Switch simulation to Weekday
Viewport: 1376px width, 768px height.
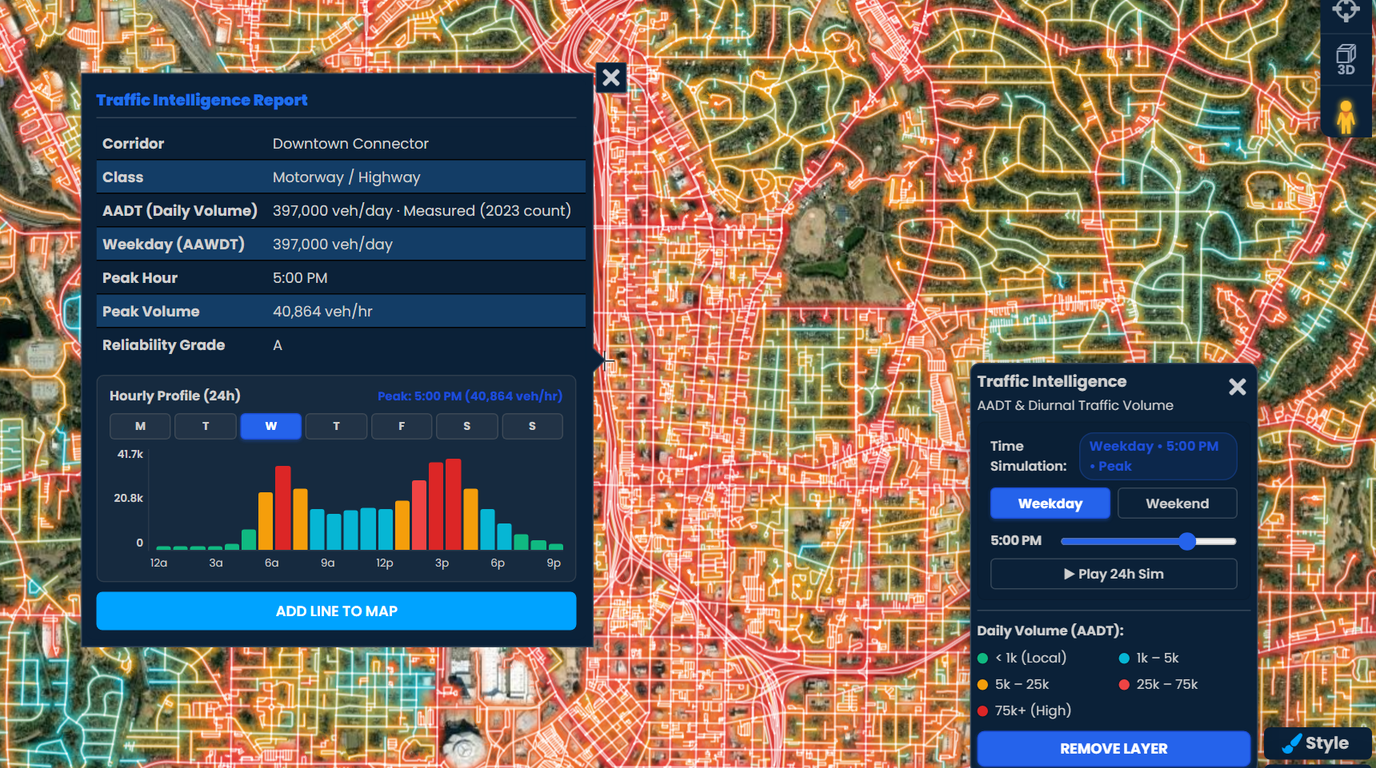tap(1050, 503)
